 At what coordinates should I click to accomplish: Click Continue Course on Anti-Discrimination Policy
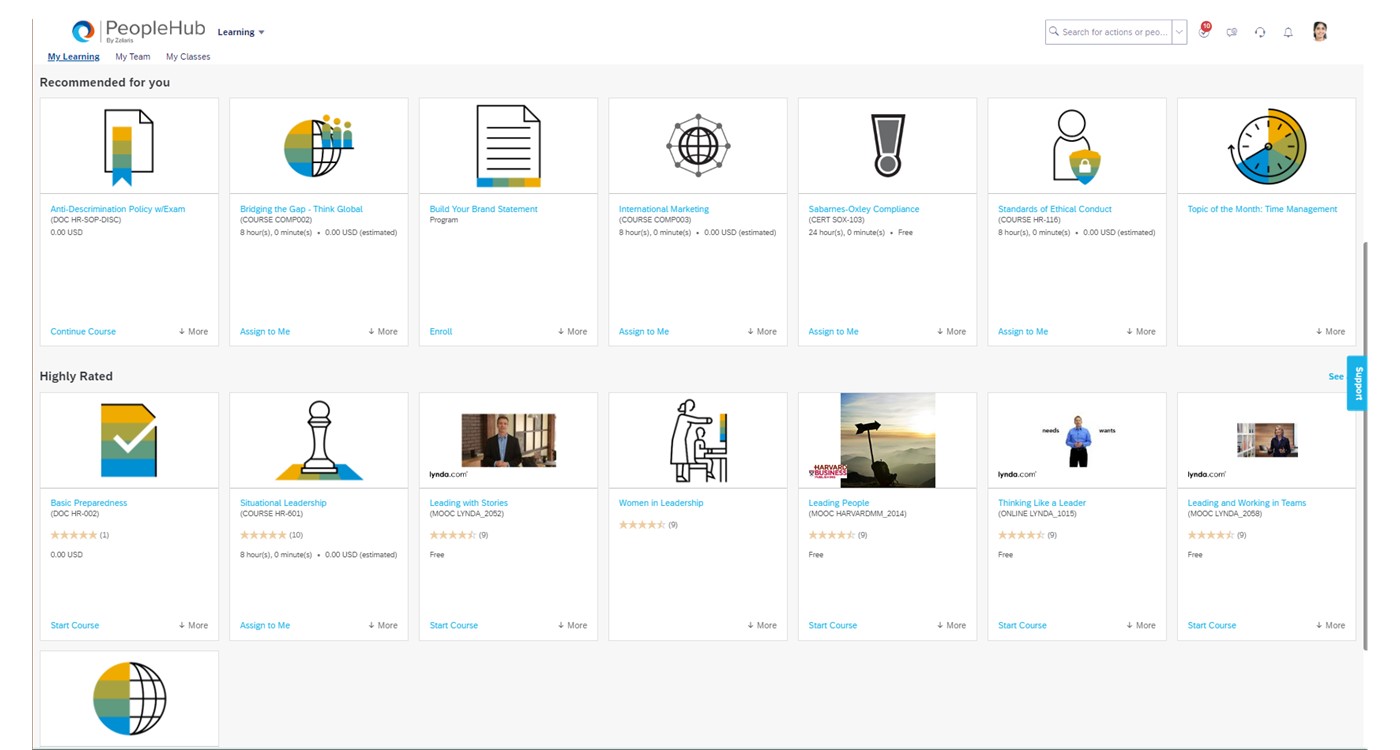click(83, 332)
